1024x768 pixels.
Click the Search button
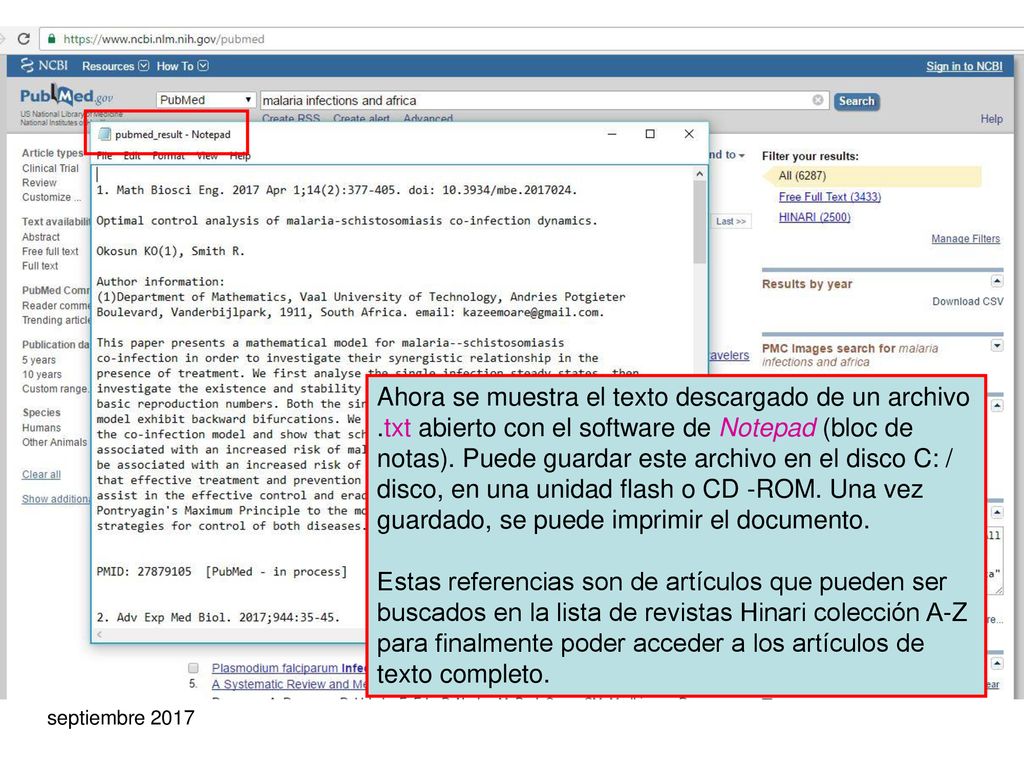click(856, 101)
